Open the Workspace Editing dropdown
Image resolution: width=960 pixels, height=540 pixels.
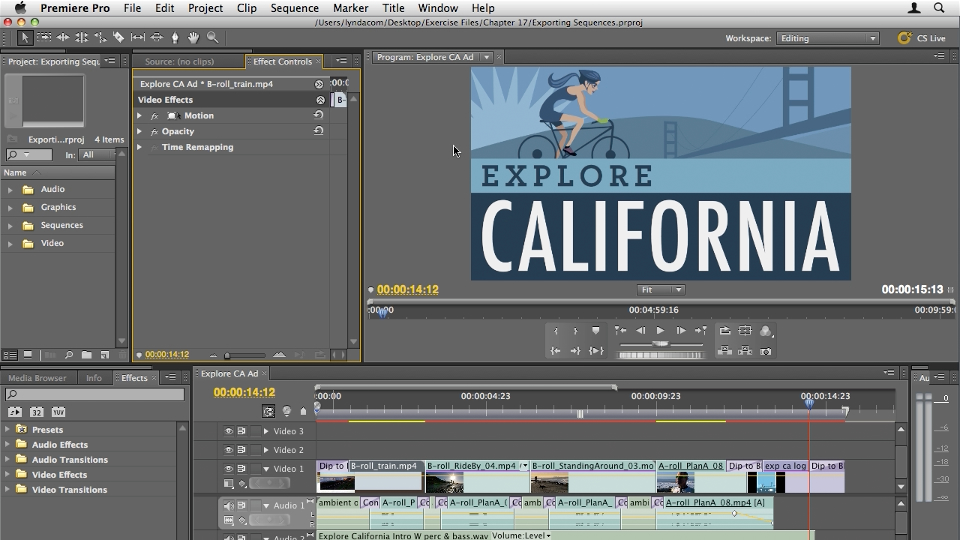pos(828,38)
